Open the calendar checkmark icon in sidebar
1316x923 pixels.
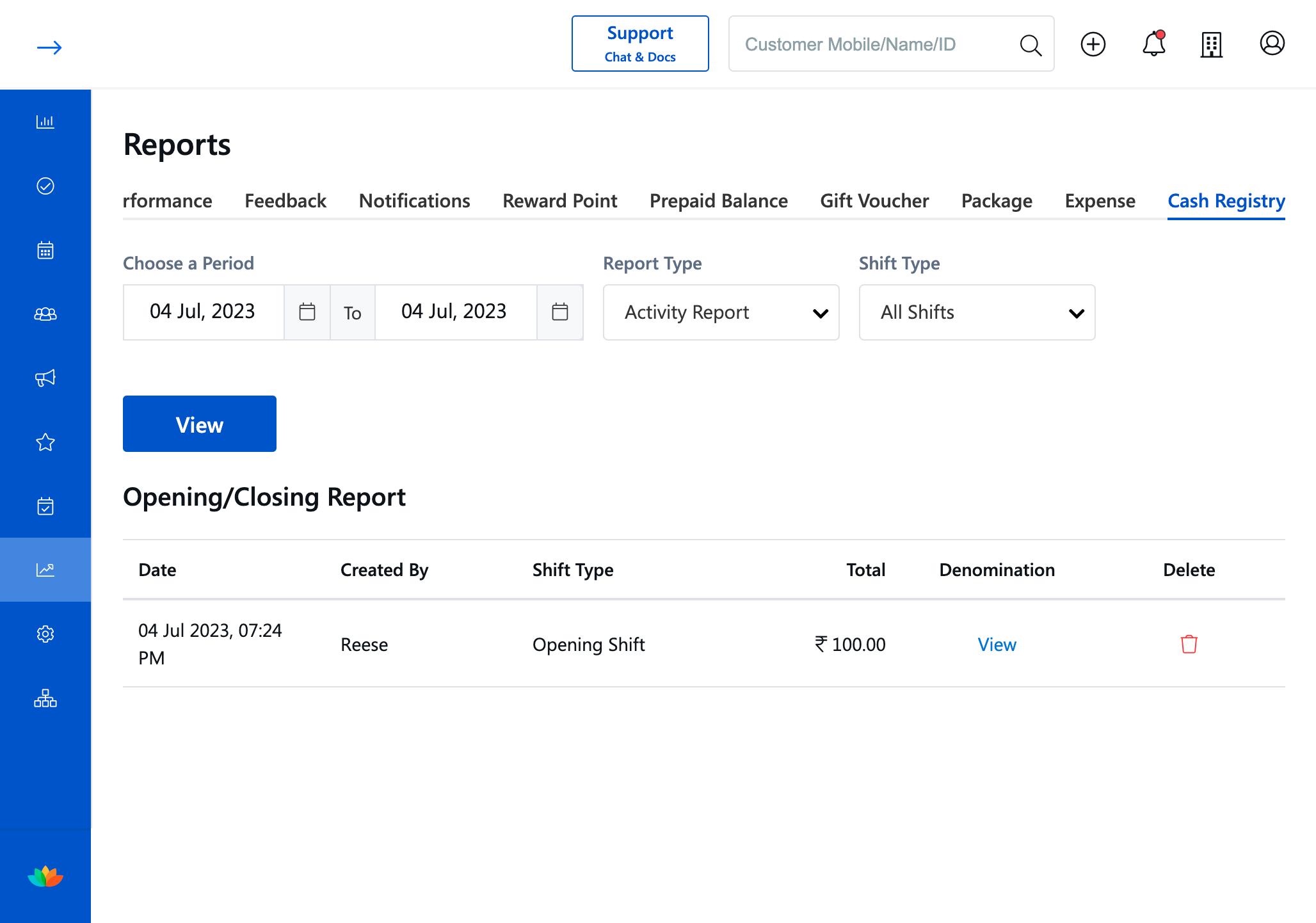[x=45, y=506]
